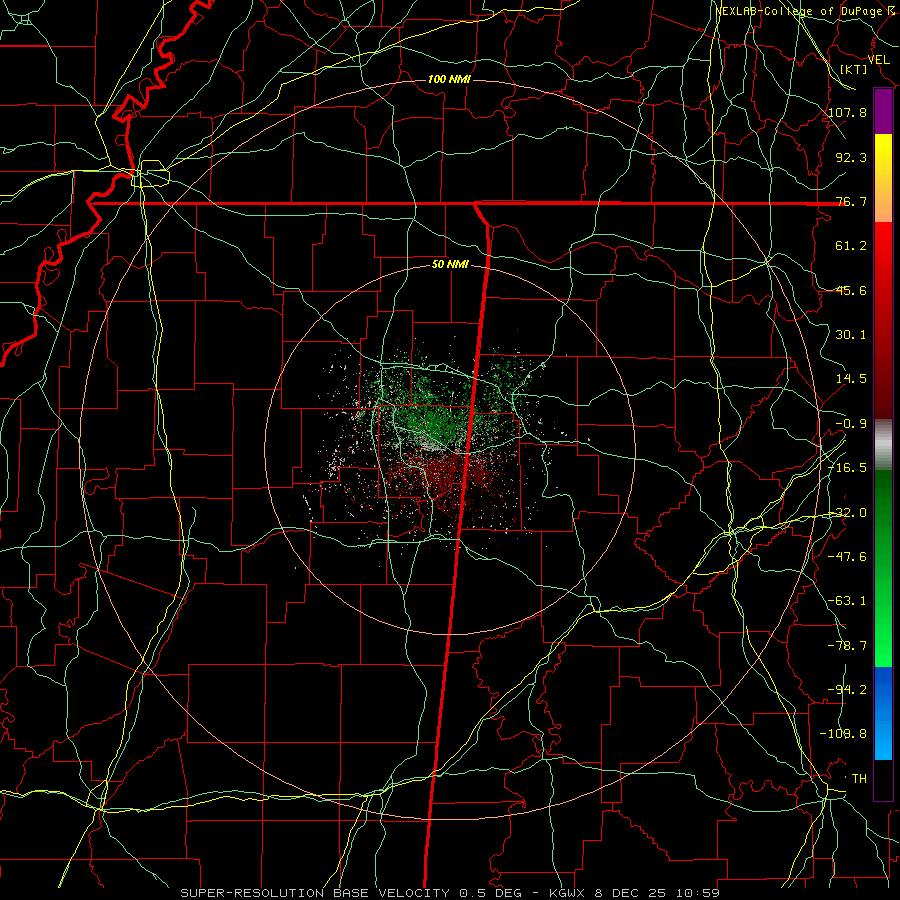Click the blue segment of color scale

coord(883,713)
